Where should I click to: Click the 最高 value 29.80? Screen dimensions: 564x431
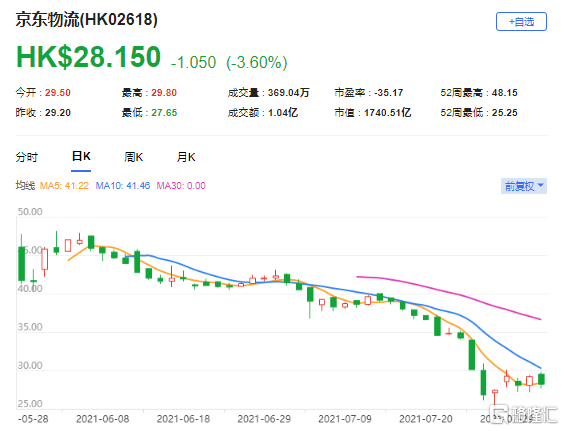pyautogui.click(x=164, y=93)
